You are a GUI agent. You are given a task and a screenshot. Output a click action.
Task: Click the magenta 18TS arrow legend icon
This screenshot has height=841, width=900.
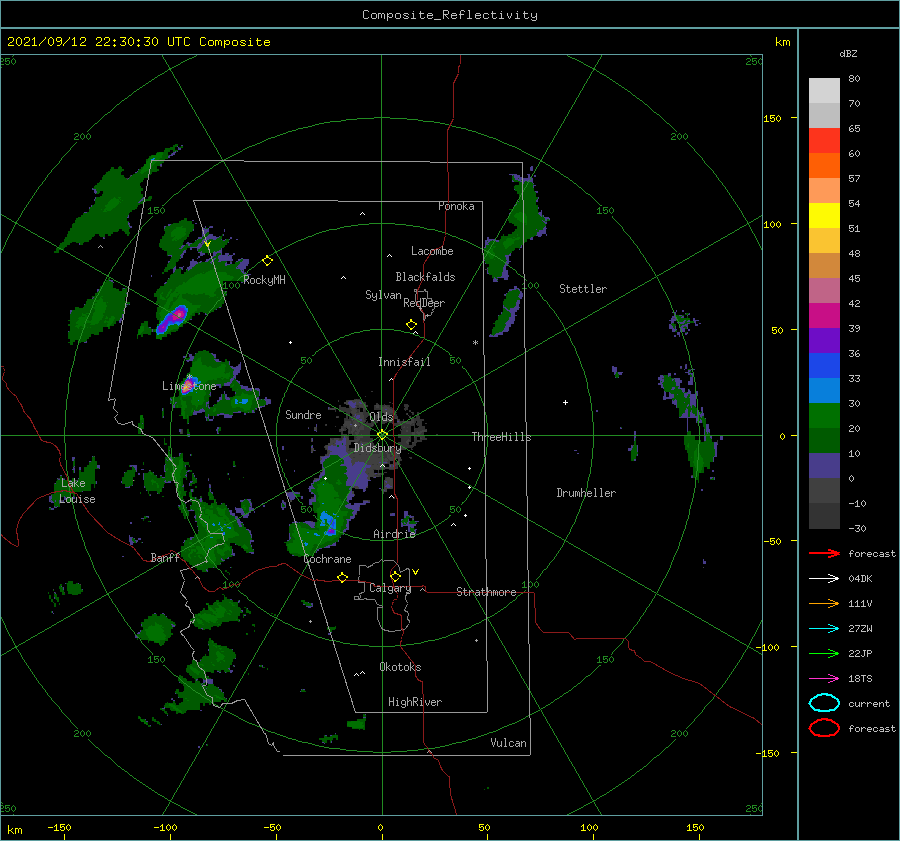coord(824,679)
